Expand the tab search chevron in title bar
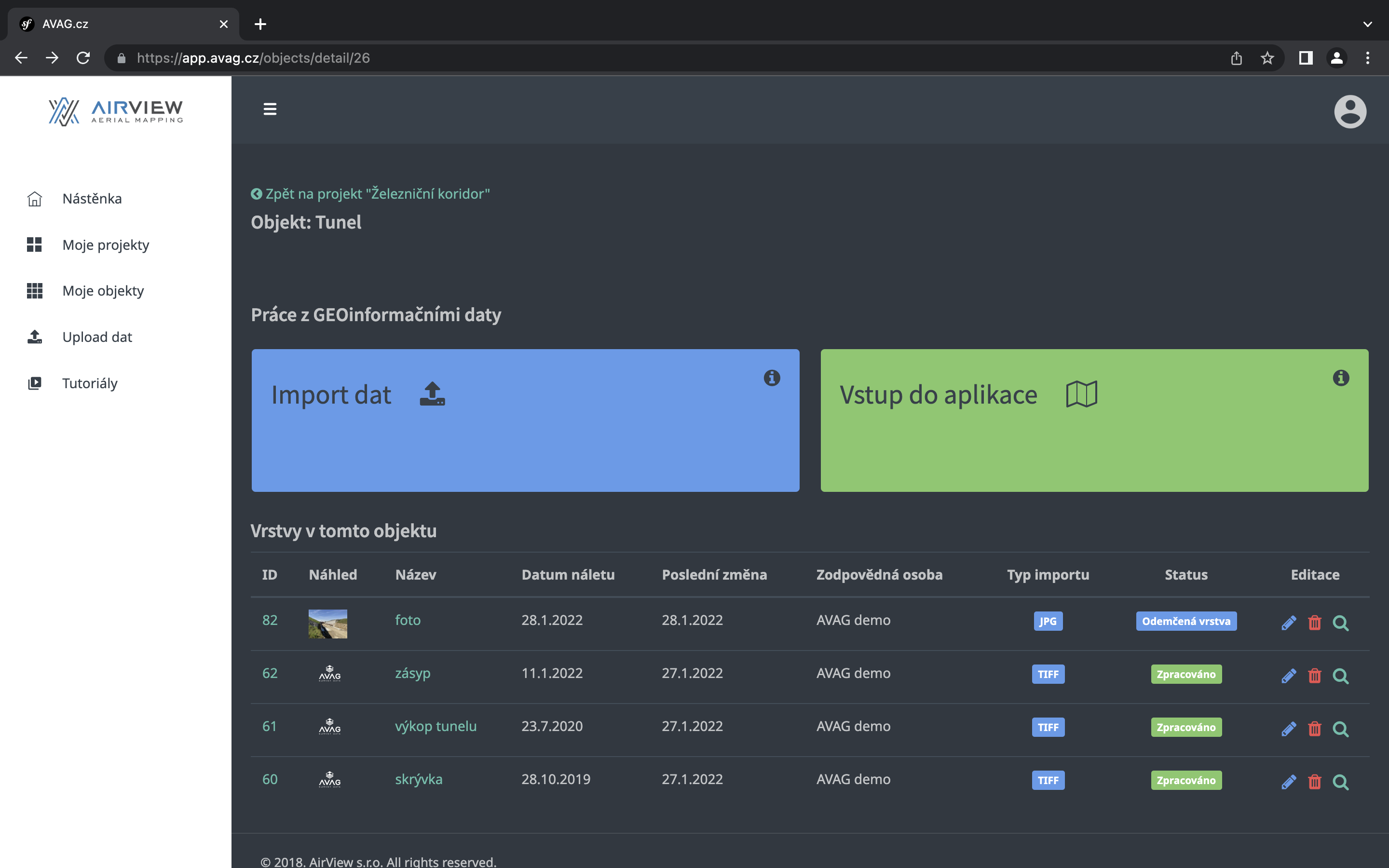The width and height of the screenshot is (1389, 868). click(x=1367, y=24)
